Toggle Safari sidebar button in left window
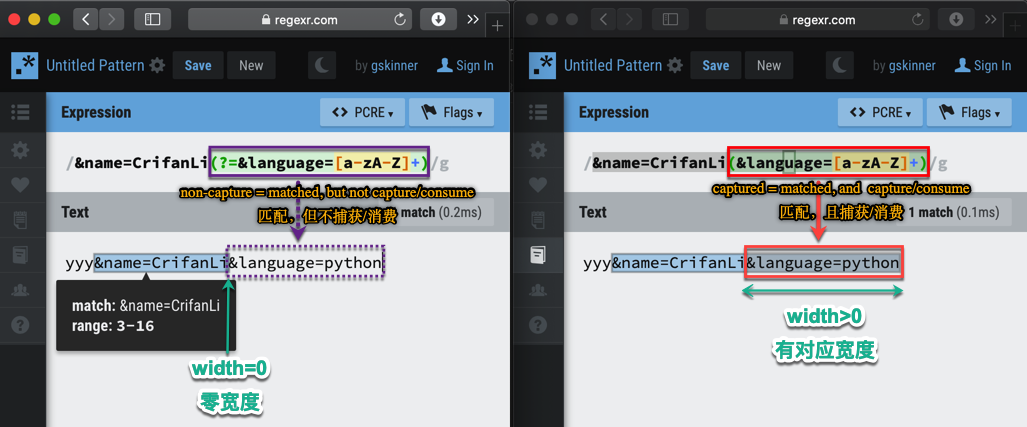This screenshot has width=1027, height=427. tap(153, 20)
